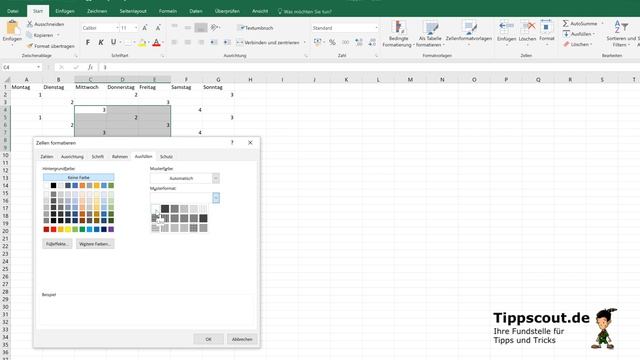Click the Format übertragen paintbrush

coord(30,46)
